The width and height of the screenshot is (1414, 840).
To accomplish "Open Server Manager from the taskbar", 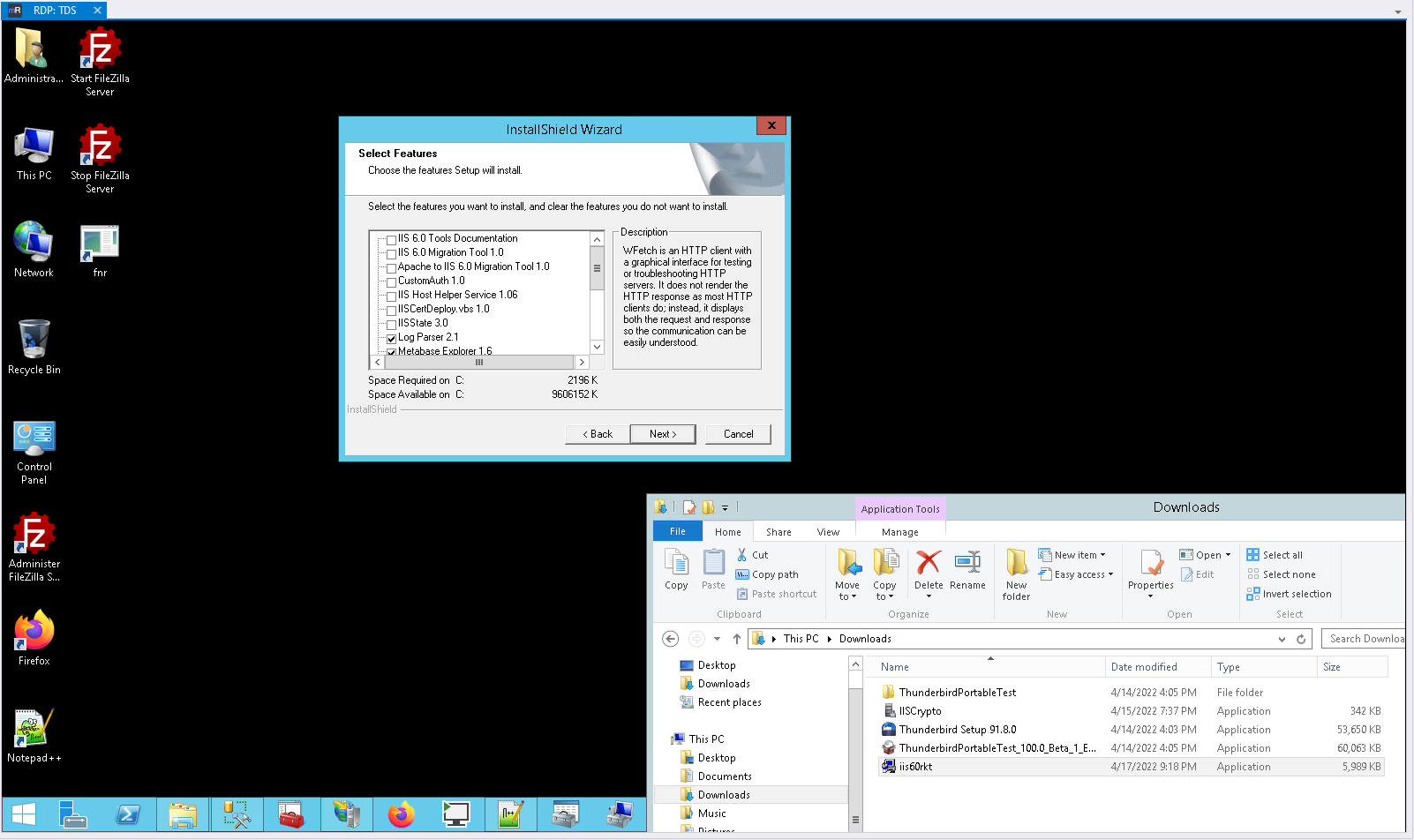I will tap(72, 814).
